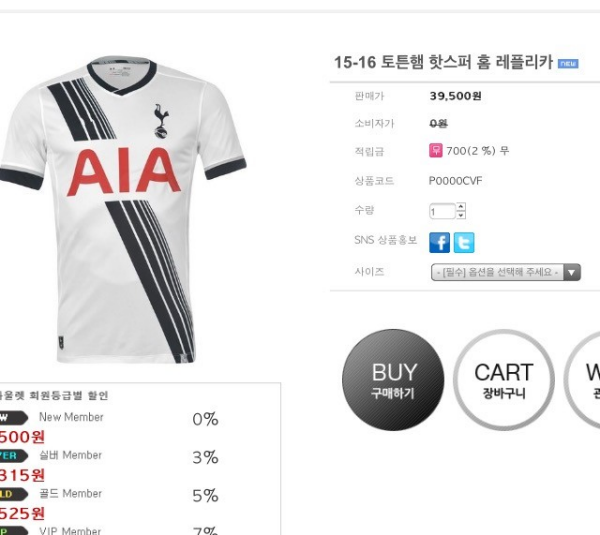600x535 pixels.
Task: Add item with CART 장바구니 button
Action: tap(504, 380)
